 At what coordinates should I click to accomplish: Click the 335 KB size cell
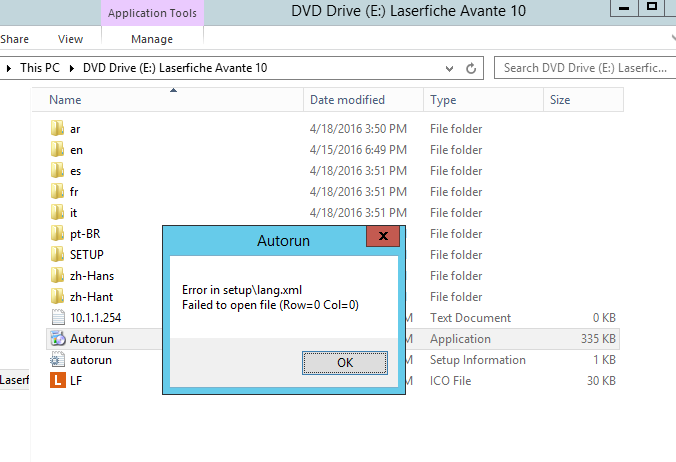pos(598,339)
